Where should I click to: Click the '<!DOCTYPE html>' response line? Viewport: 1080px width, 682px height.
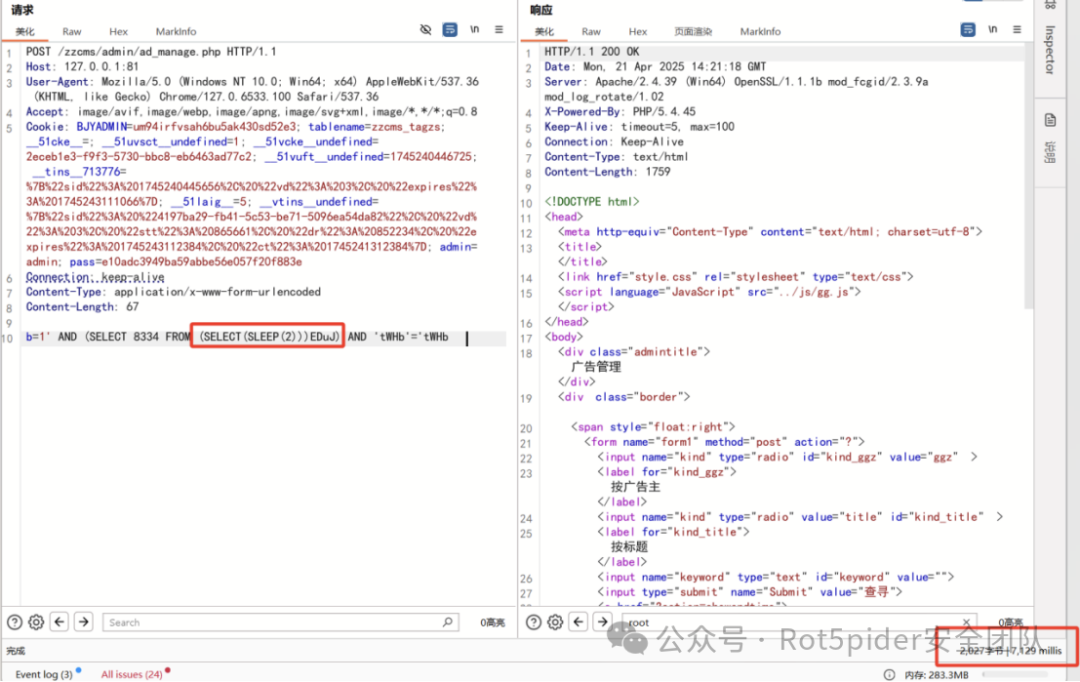click(592, 202)
